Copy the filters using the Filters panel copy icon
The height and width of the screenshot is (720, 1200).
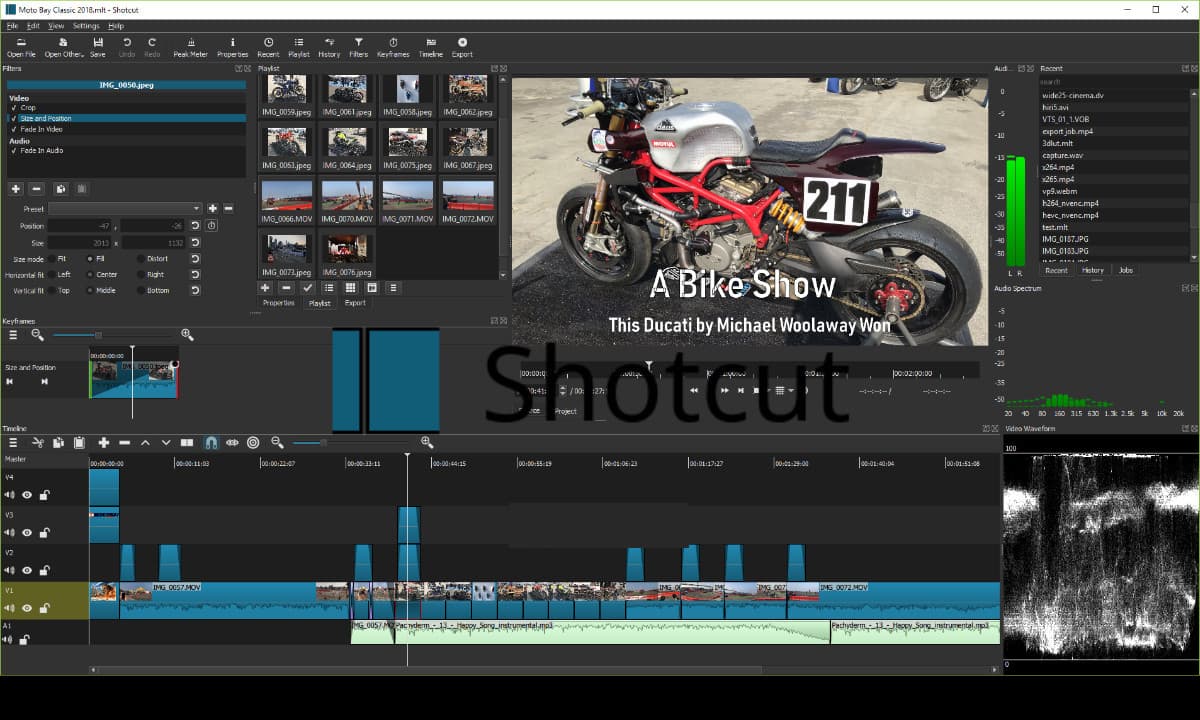pos(60,188)
